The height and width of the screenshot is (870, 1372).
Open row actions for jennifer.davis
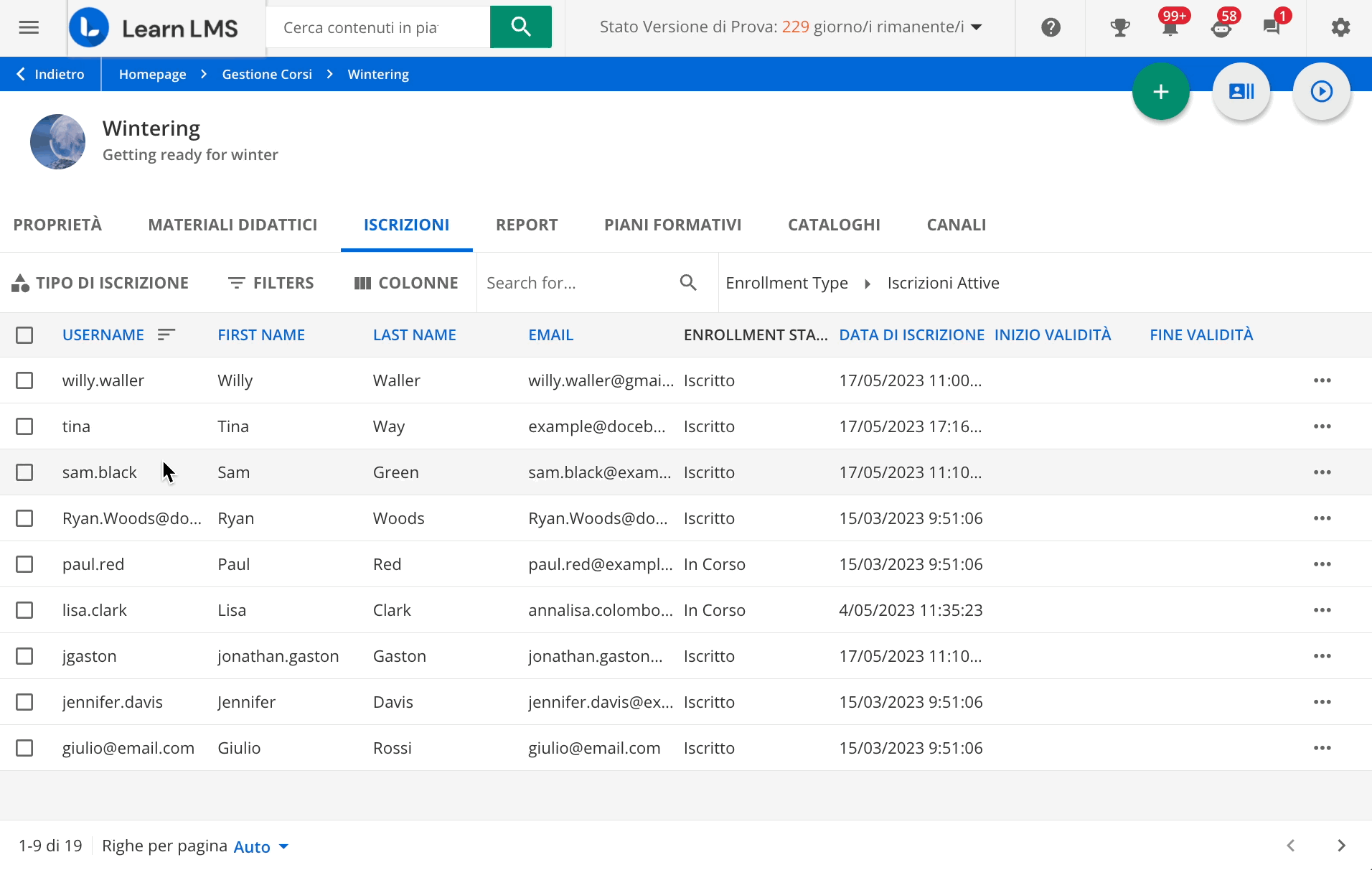pyautogui.click(x=1322, y=702)
